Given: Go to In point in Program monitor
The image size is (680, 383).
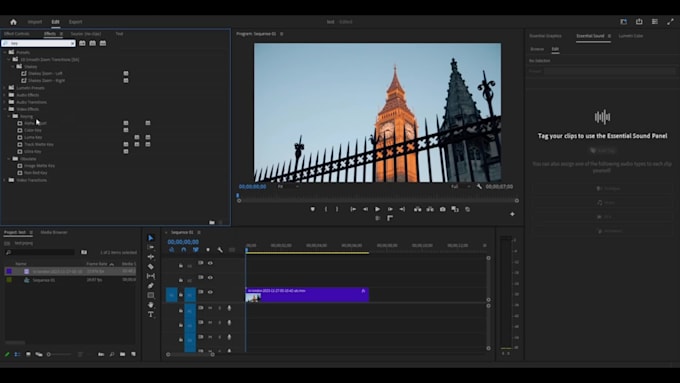Looking at the screenshot, I should click(x=353, y=209).
